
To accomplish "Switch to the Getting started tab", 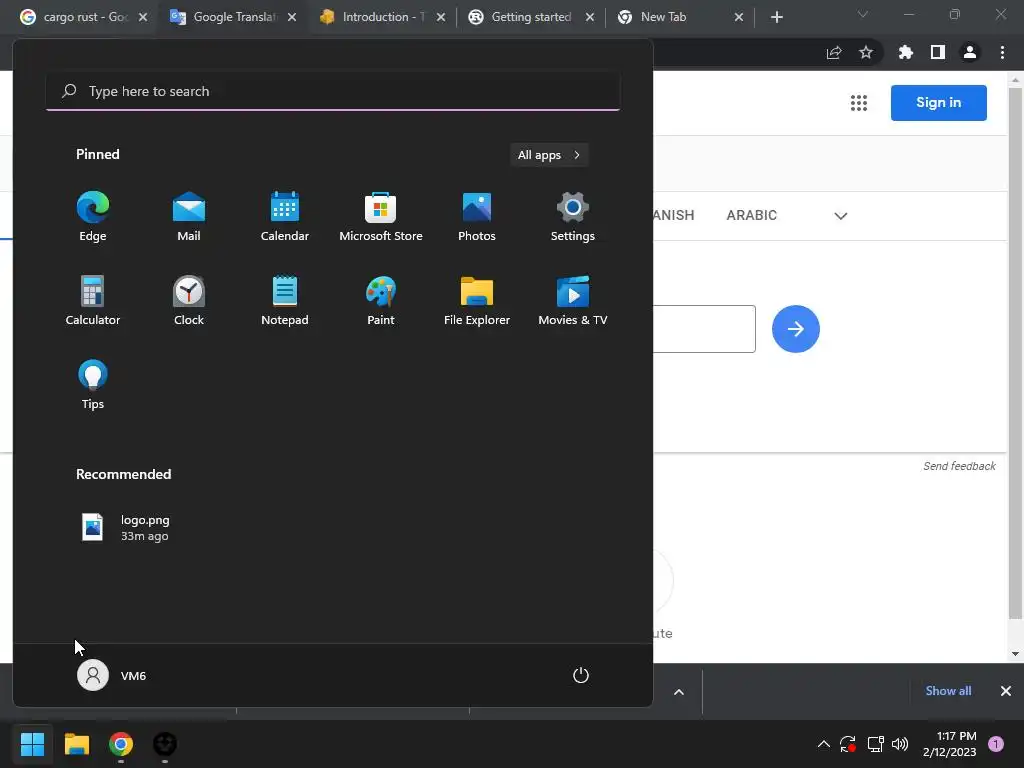I will [531, 17].
